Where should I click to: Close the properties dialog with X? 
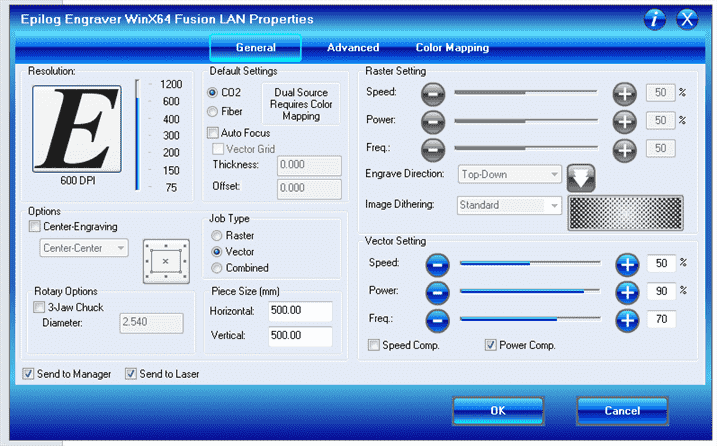click(x=687, y=19)
